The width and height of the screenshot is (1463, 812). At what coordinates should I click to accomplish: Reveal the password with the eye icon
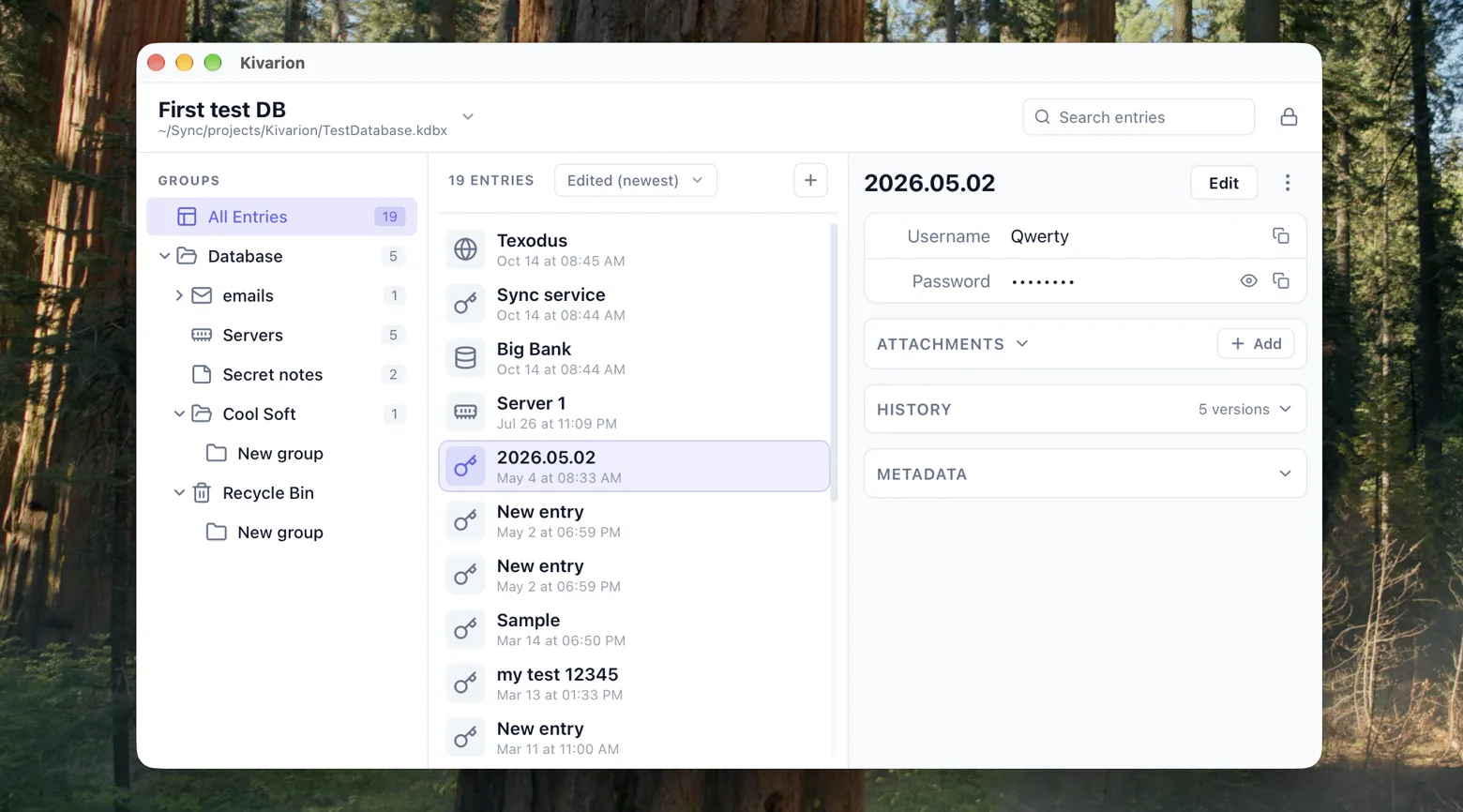(x=1248, y=281)
